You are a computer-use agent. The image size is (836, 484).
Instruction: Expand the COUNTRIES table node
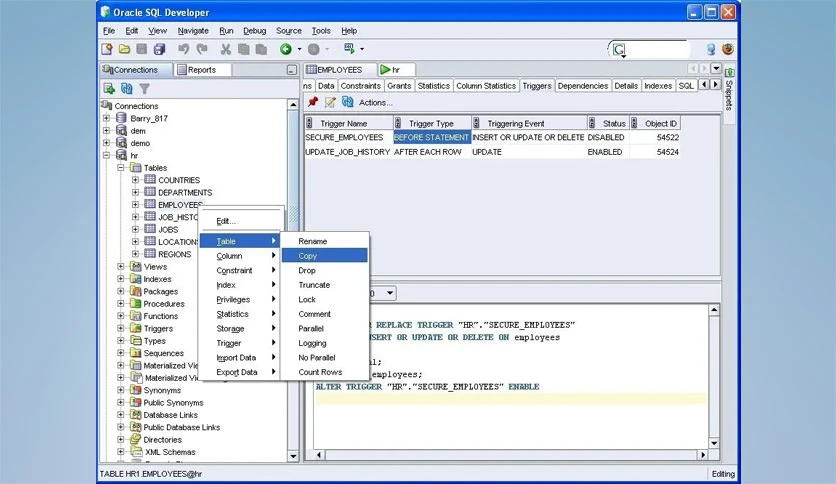click(135, 180)
